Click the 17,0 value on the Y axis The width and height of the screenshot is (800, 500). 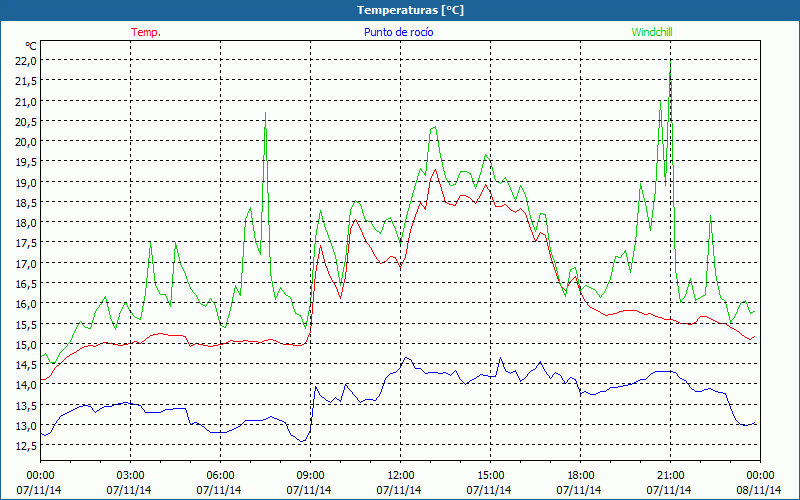pyautogui.click(x=27, y=264)
